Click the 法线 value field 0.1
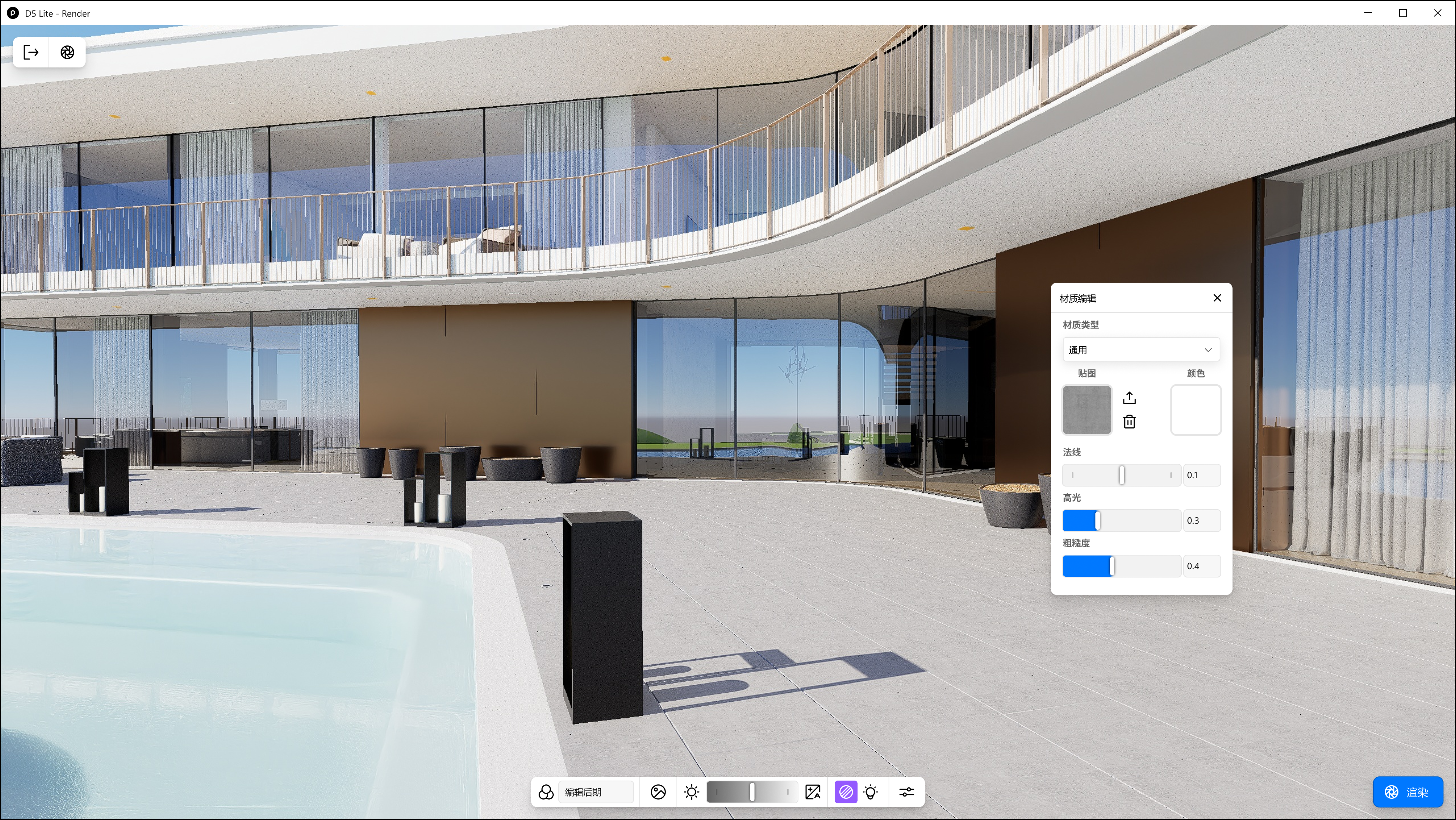 tap(1201, 475)
